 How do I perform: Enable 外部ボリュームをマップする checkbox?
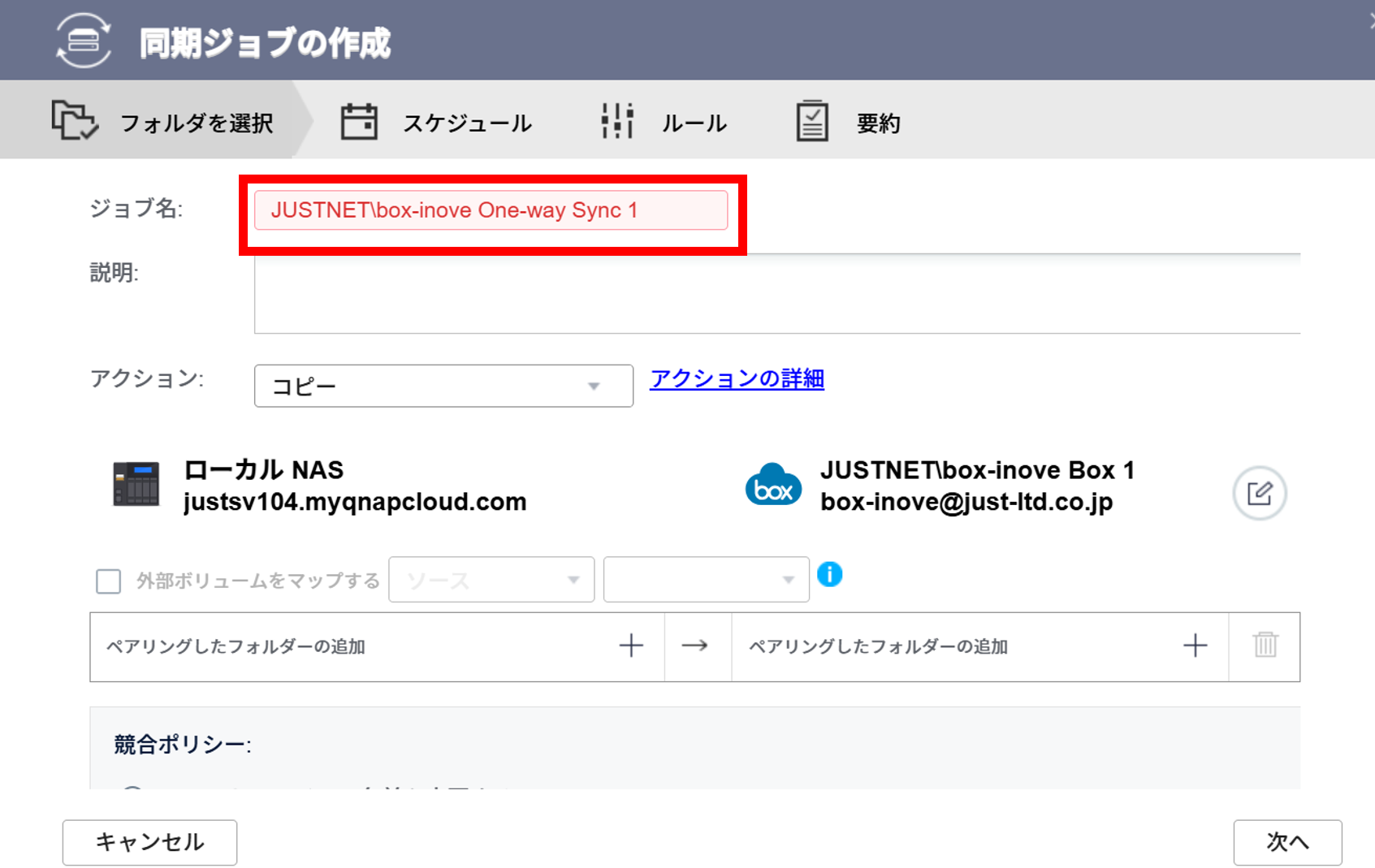click(x=109, y=581)
